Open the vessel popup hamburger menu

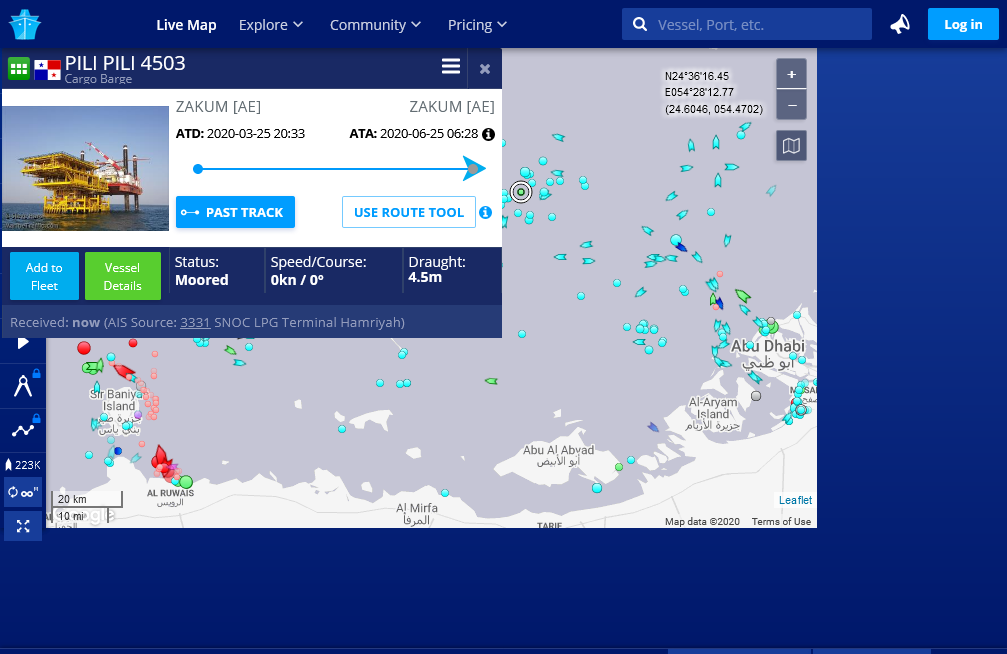click(x=451, y=66)
